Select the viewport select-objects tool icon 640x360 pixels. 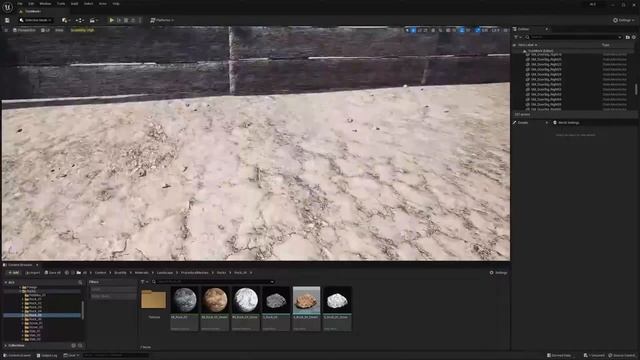tap(407, 30)
